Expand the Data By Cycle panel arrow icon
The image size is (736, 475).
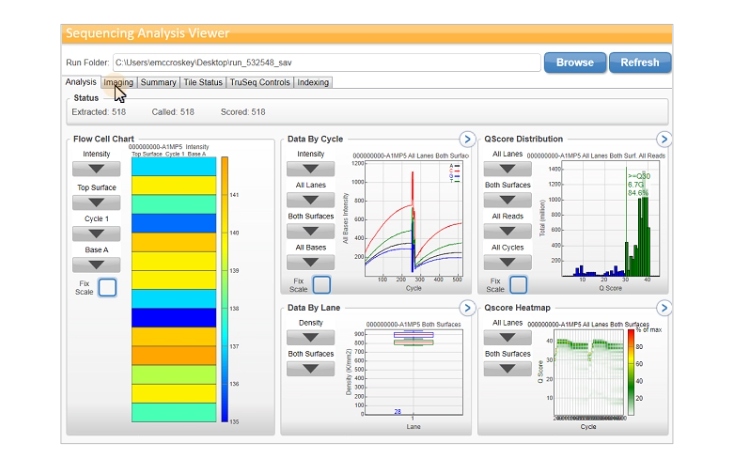click(466, 139)
